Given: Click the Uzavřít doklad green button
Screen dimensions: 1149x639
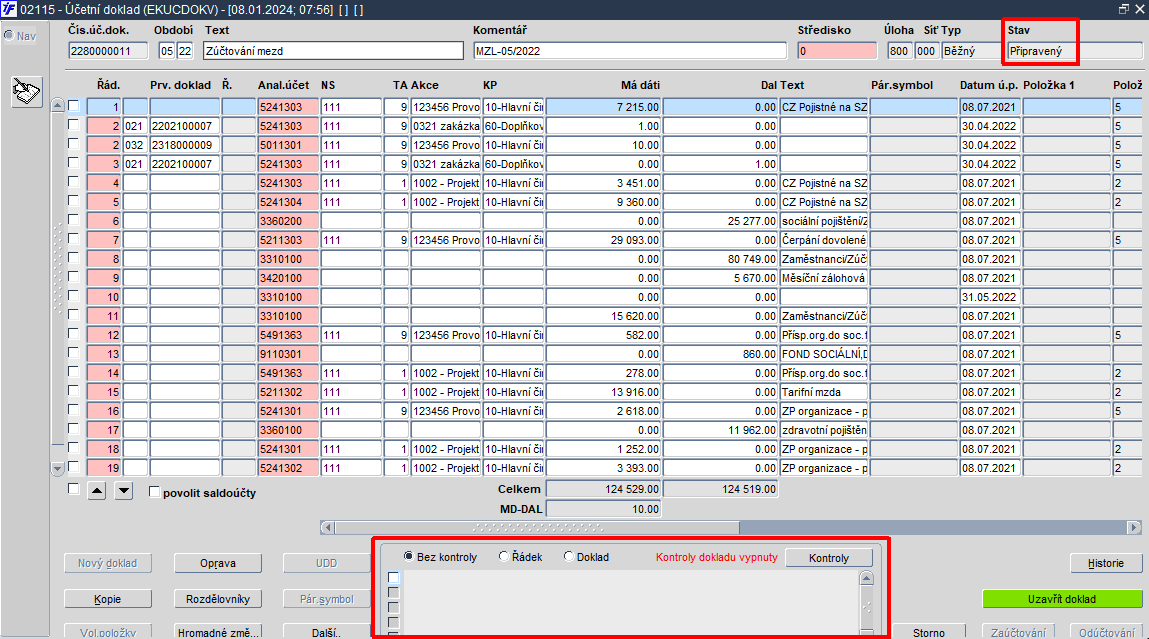Looking at the screenshot, I should click(x=1062, y=599).
